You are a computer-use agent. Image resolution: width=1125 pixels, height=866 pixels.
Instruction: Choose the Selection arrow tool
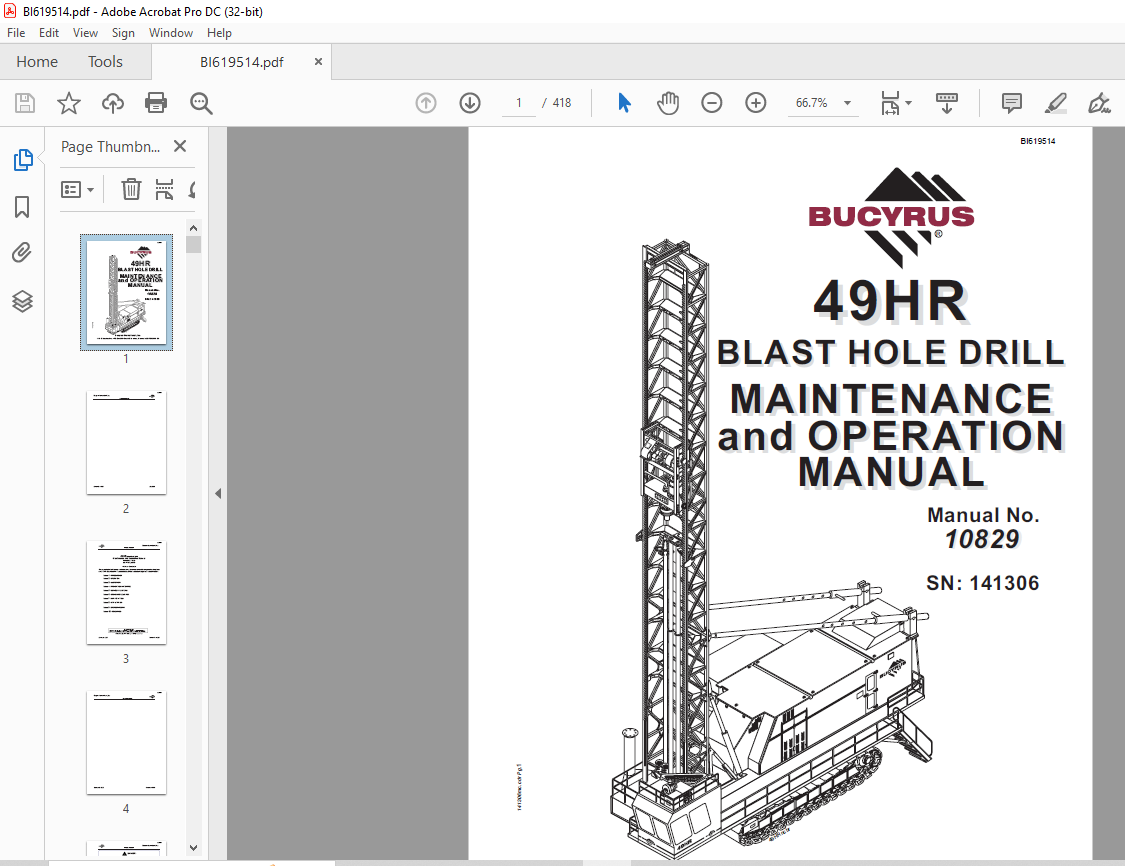pyautogui.click(x=624, y=103)
